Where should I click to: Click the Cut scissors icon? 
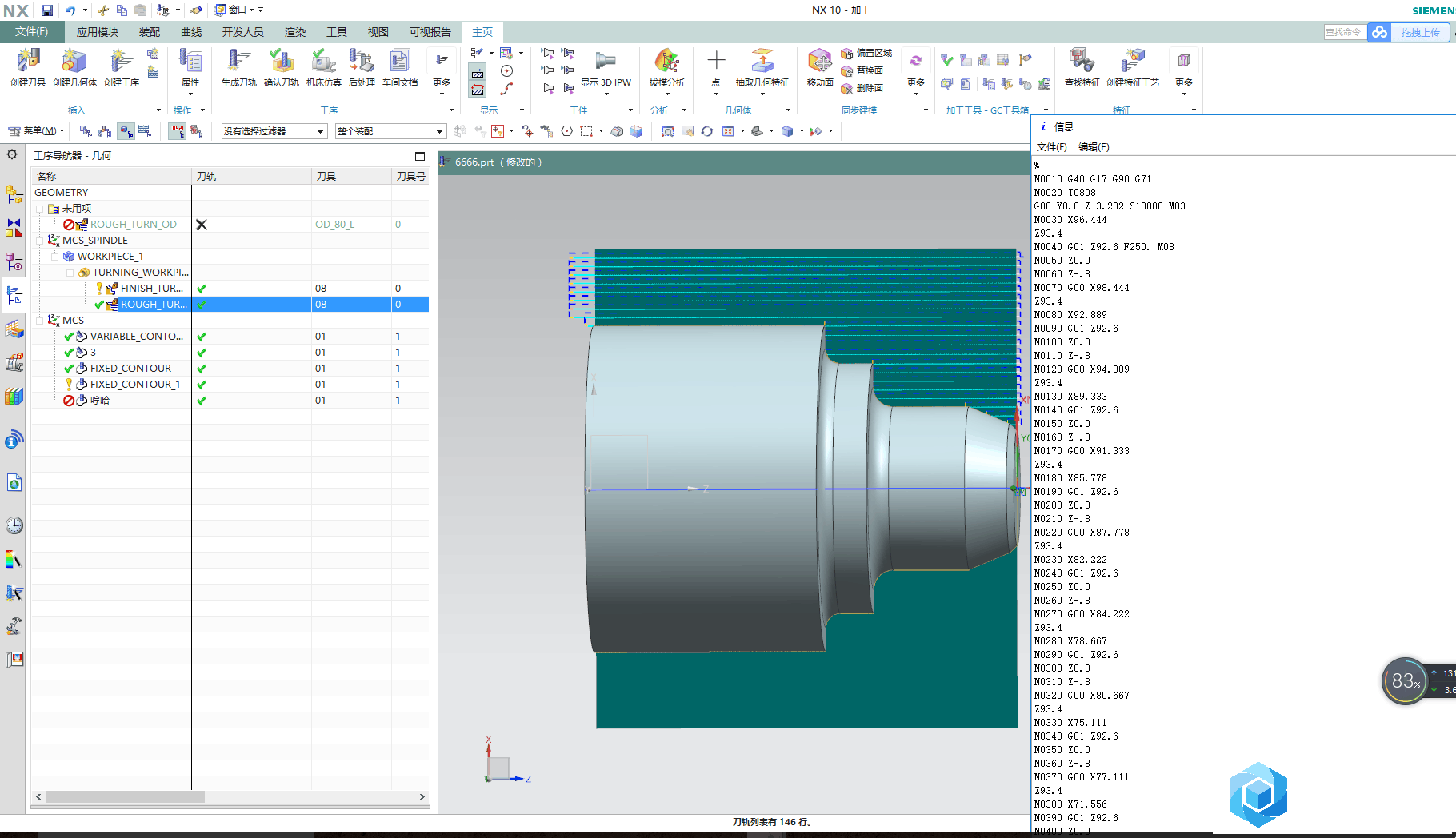(x=103, y=10)
